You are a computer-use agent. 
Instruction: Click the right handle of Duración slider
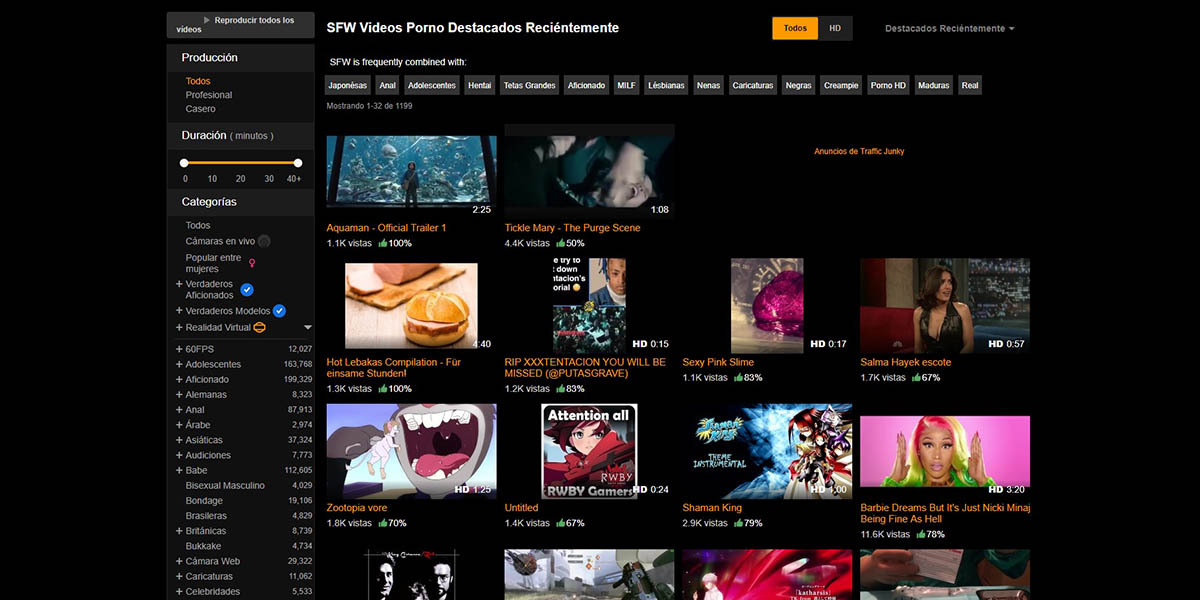point(298,162)
